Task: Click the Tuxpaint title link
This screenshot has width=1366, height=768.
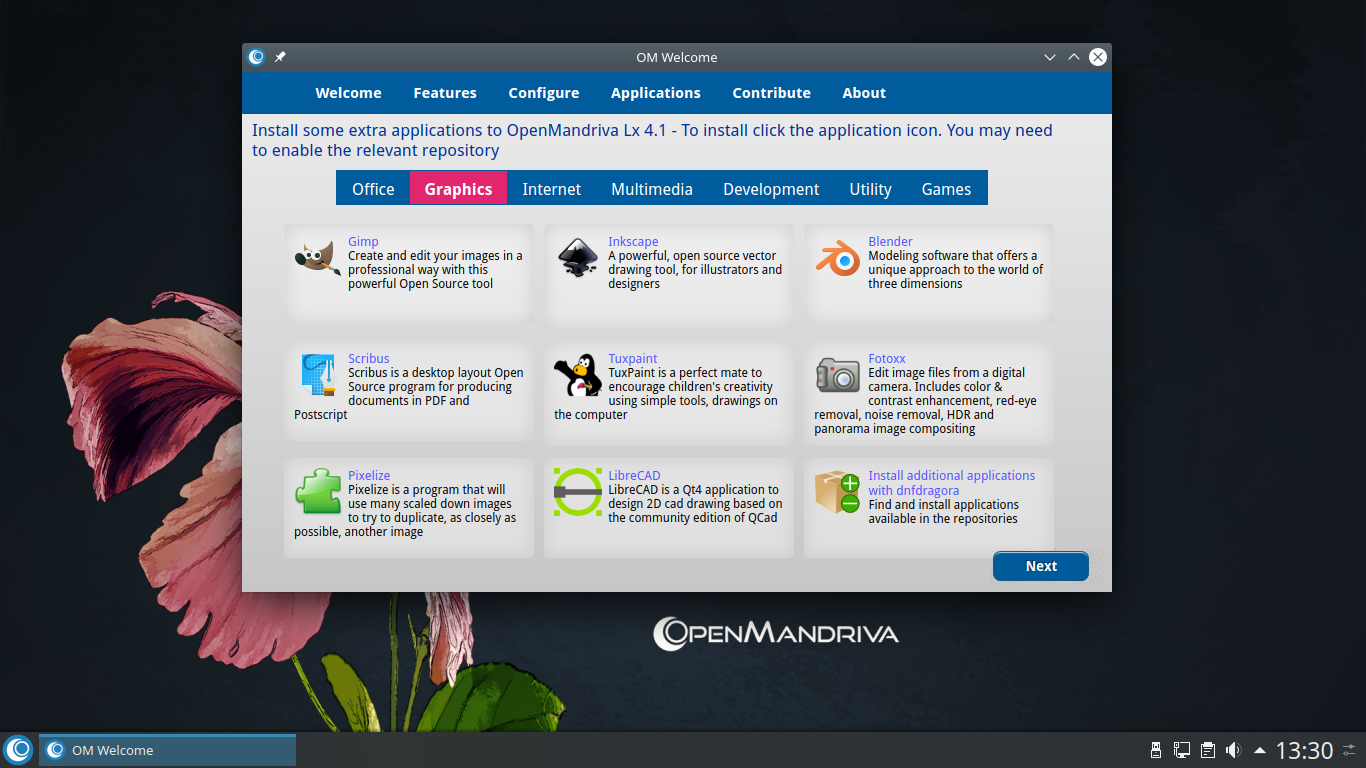Action: (633, 359)
